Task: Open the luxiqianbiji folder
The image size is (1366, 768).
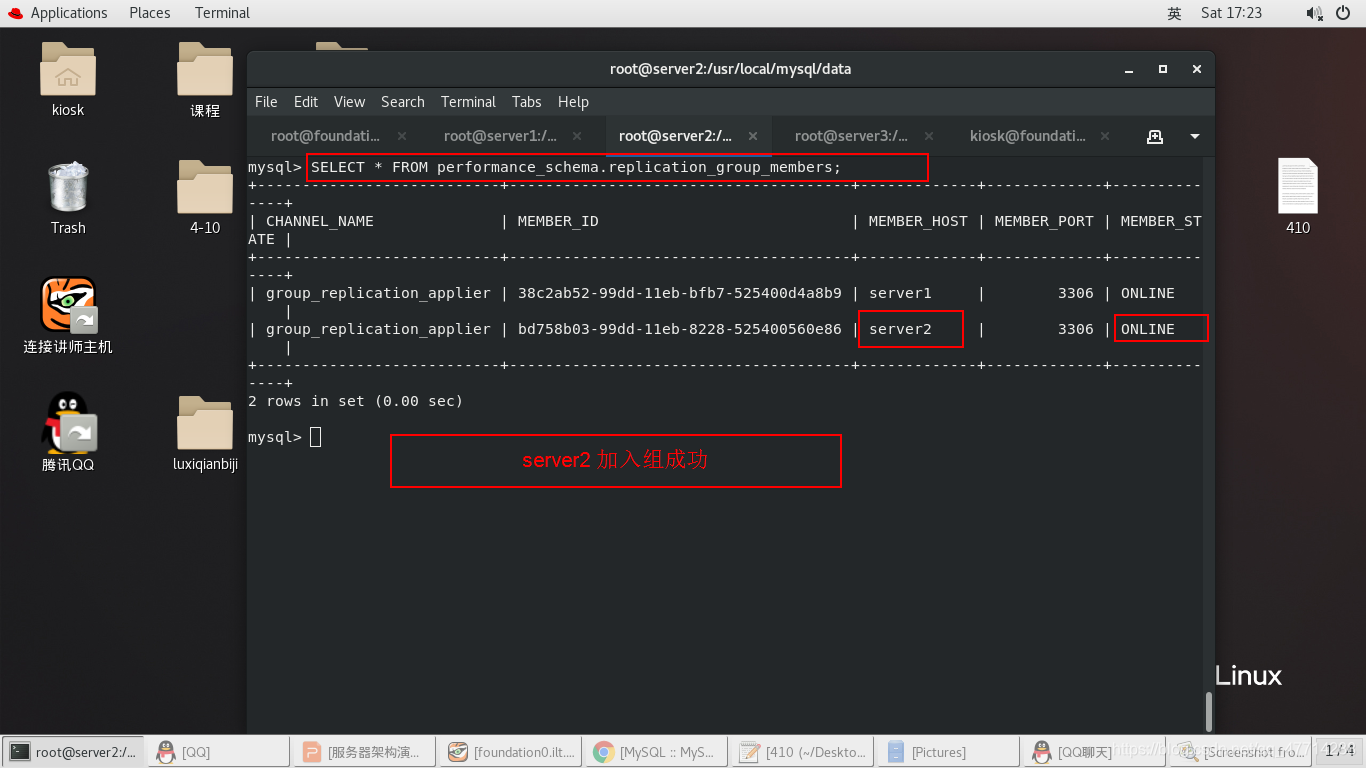Action: tap(205, 423)
